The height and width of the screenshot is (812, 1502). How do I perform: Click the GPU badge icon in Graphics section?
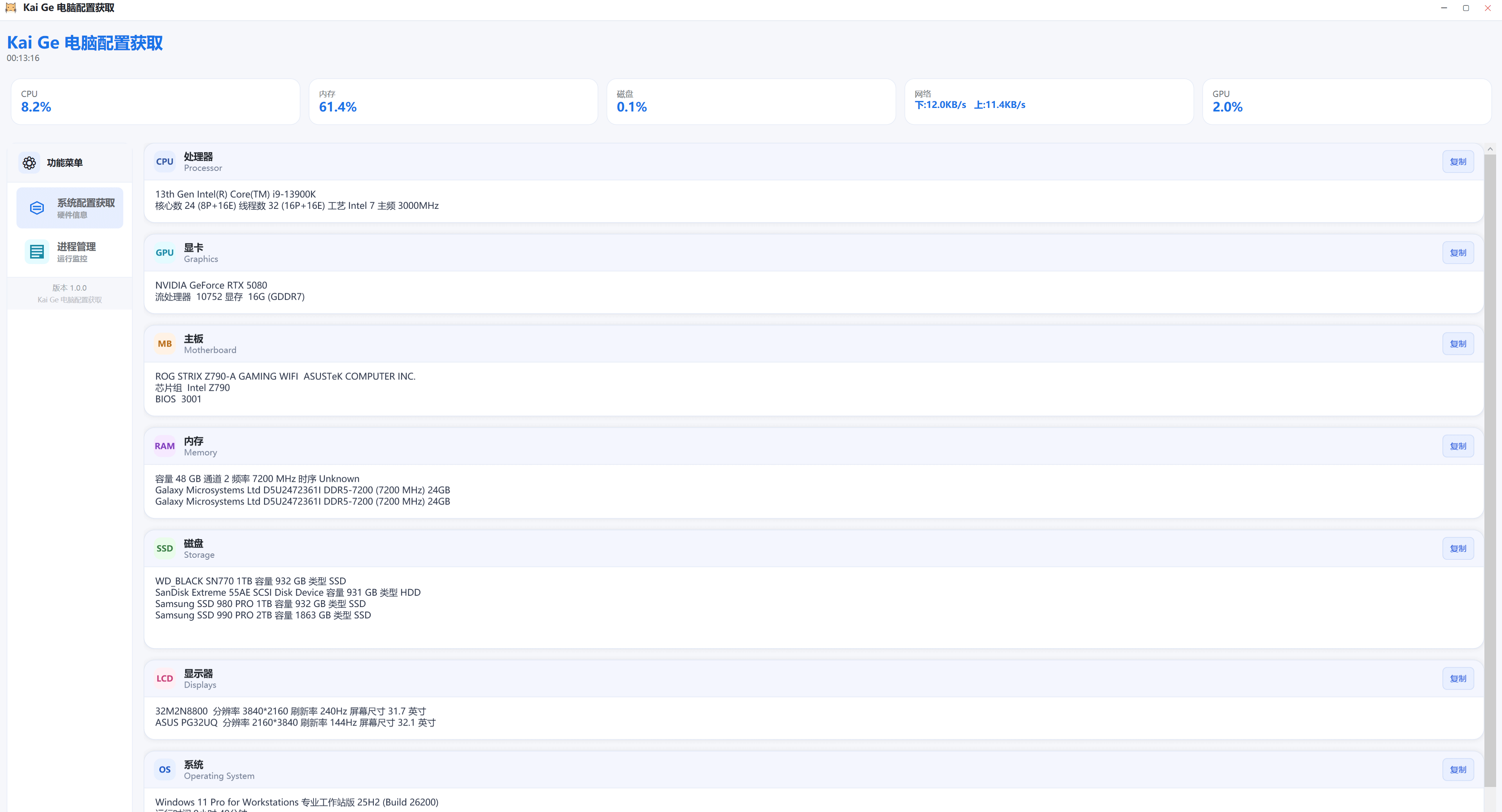click(x=164, y=252)
